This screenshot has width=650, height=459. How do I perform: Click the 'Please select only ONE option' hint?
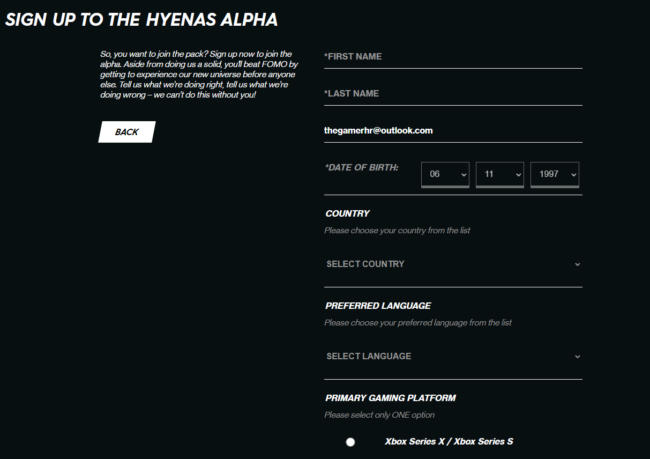pyautogui.click(x=379, y=415)
